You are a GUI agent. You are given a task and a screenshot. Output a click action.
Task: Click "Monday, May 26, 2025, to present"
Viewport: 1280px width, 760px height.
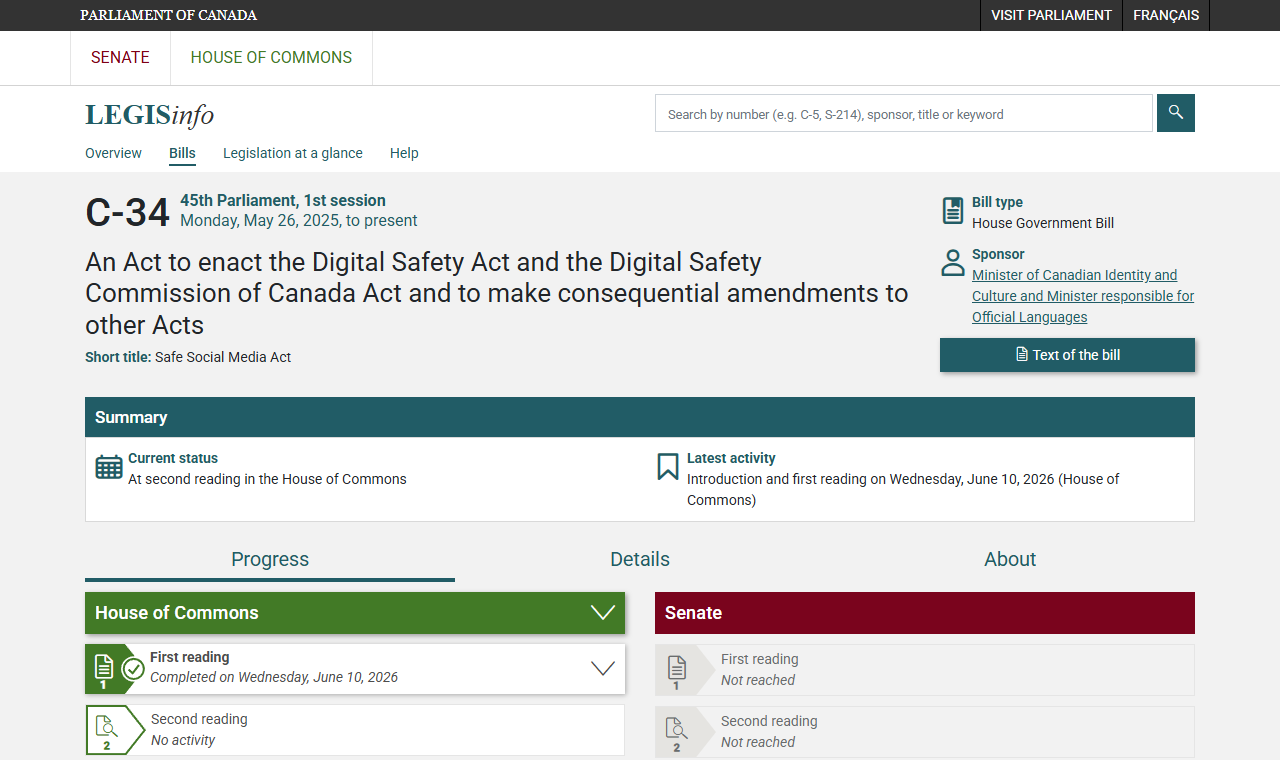coord(299,221)
